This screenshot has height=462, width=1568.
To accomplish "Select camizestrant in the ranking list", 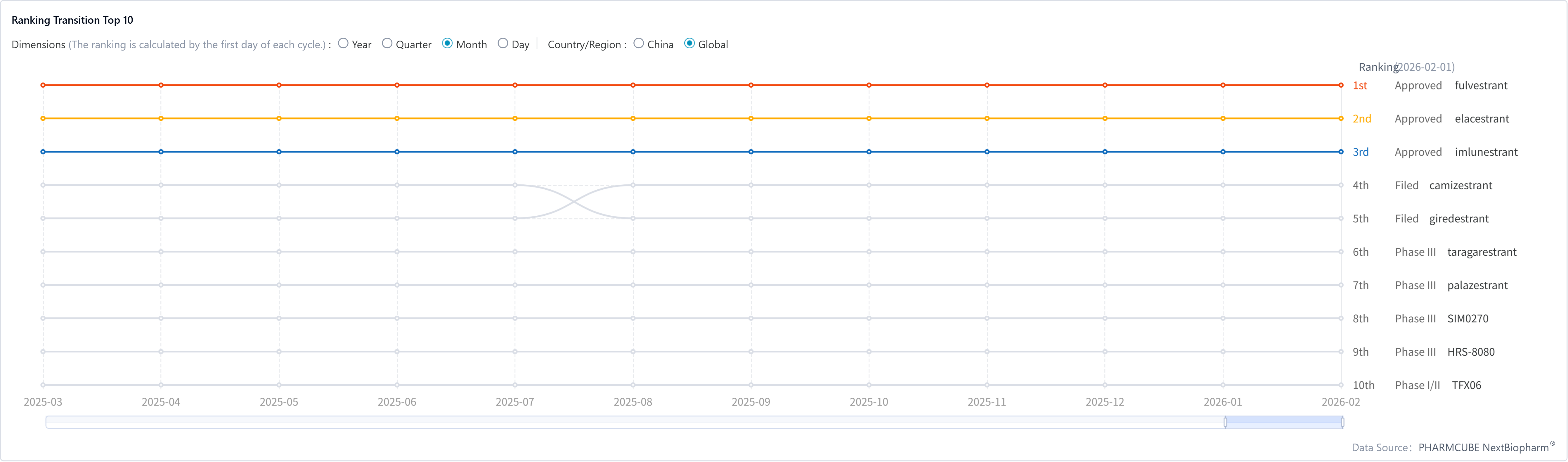I will tap(1460, 186).
